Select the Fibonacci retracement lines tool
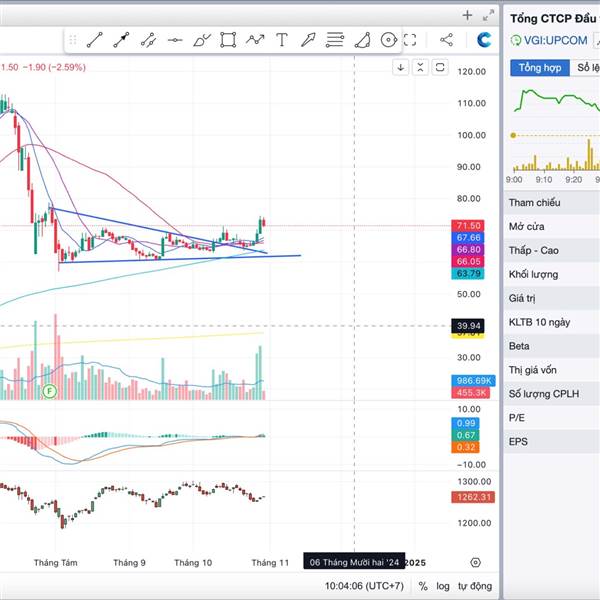 (x=335, y=40)
